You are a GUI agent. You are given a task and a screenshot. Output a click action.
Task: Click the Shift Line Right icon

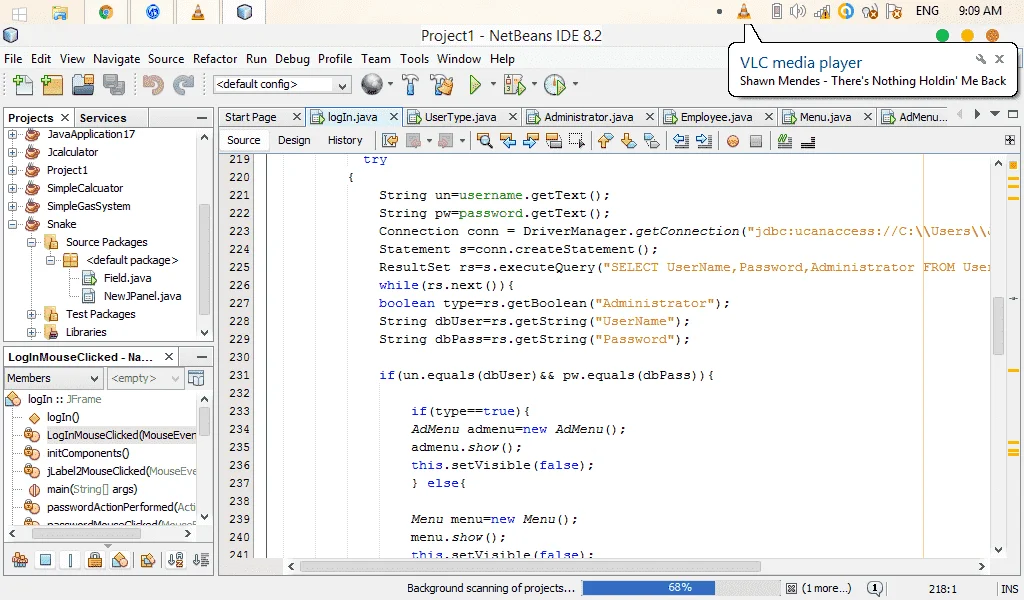703,140
